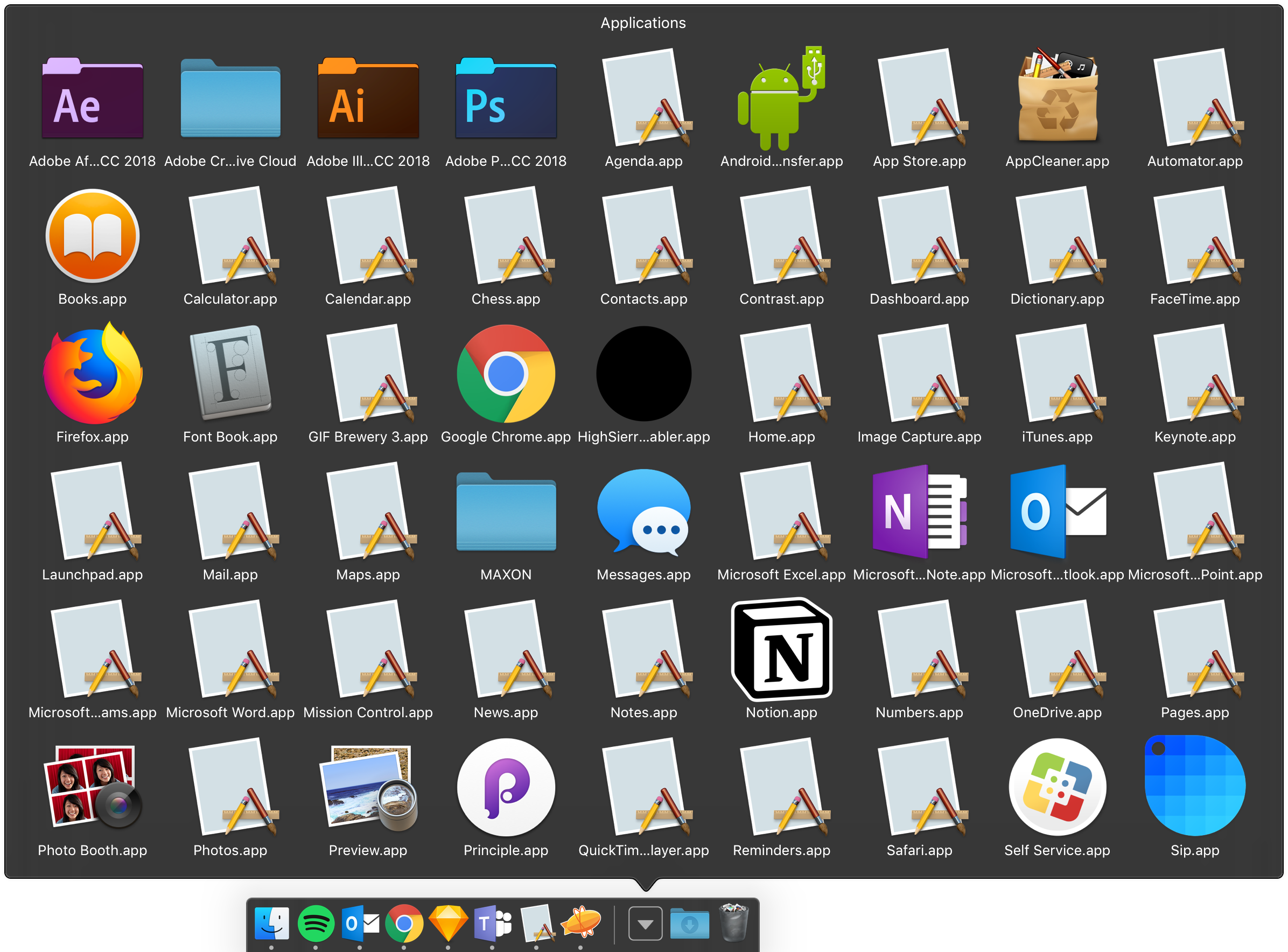The image size is (1288, 952).
Task: Open the Notion.app icon
Action: [x=781, y=649]
